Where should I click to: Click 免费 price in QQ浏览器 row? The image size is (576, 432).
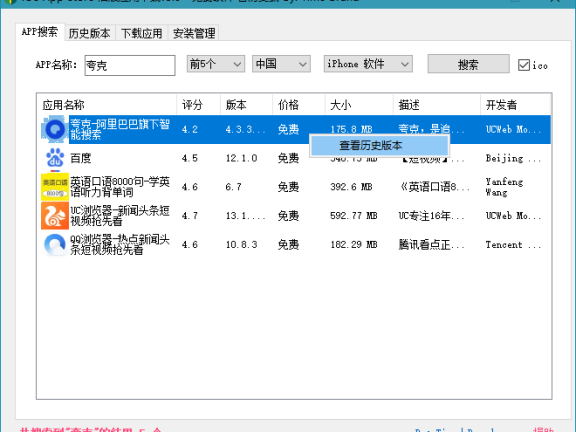click(x=288, y=245)
